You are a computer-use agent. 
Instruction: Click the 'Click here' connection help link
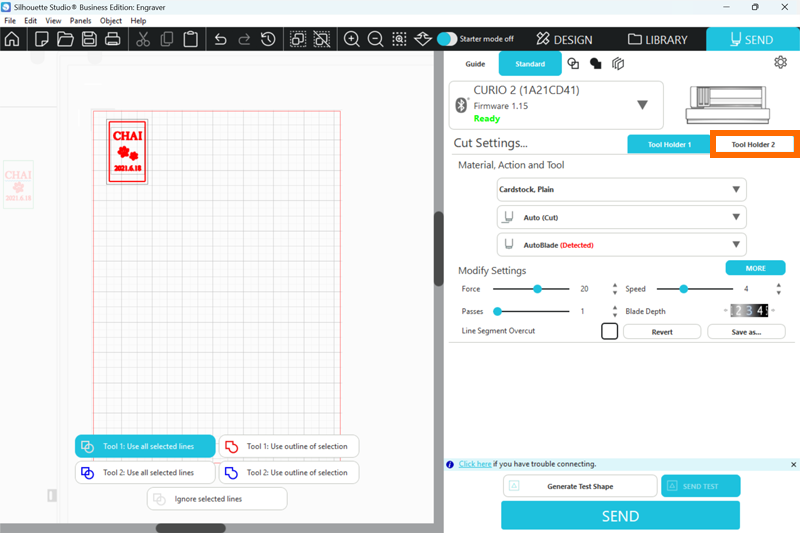click(x=474, y=464)
